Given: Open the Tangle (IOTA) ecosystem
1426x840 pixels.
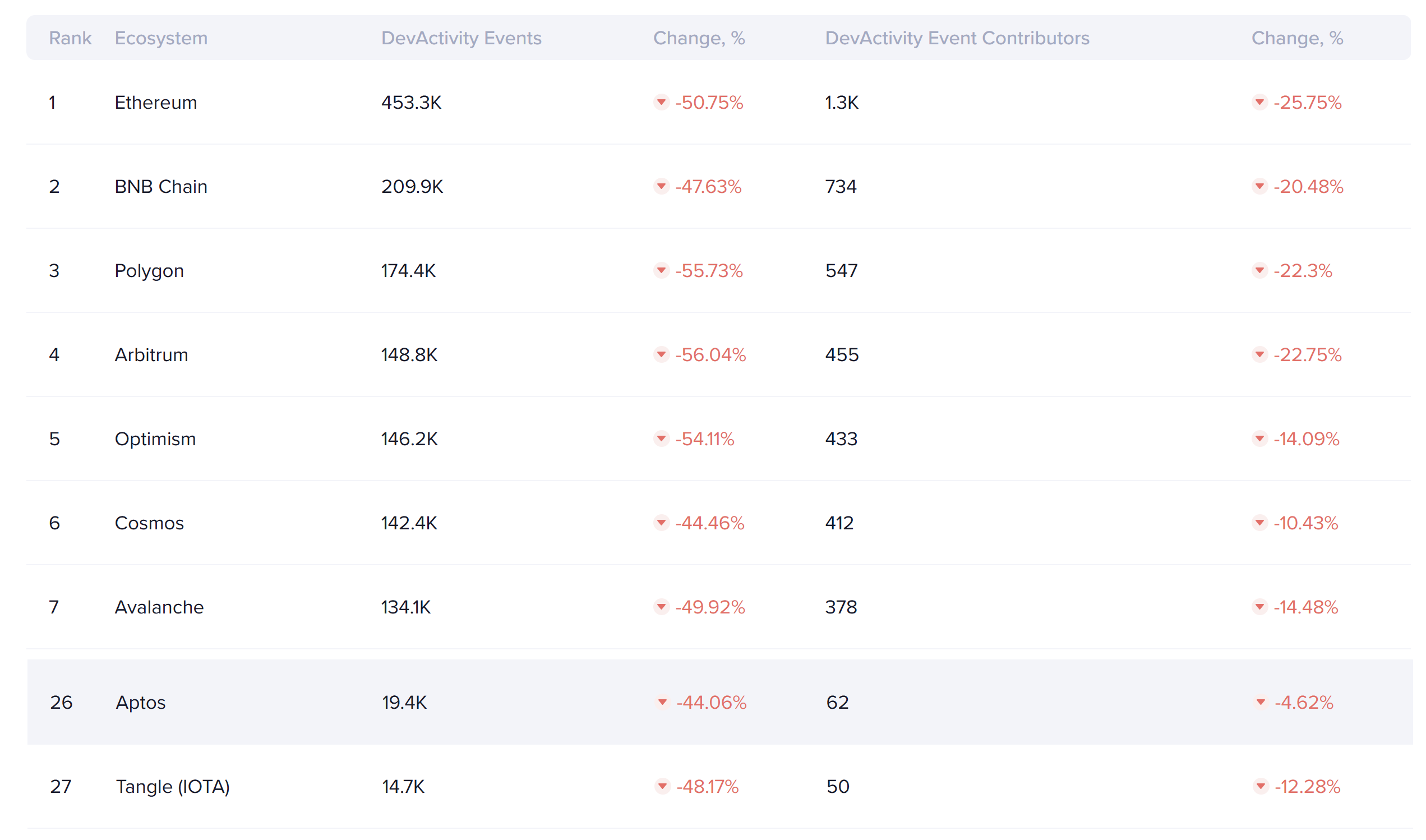Looking at the screenshot, I should pyautogui.click(x=173, y=787).
